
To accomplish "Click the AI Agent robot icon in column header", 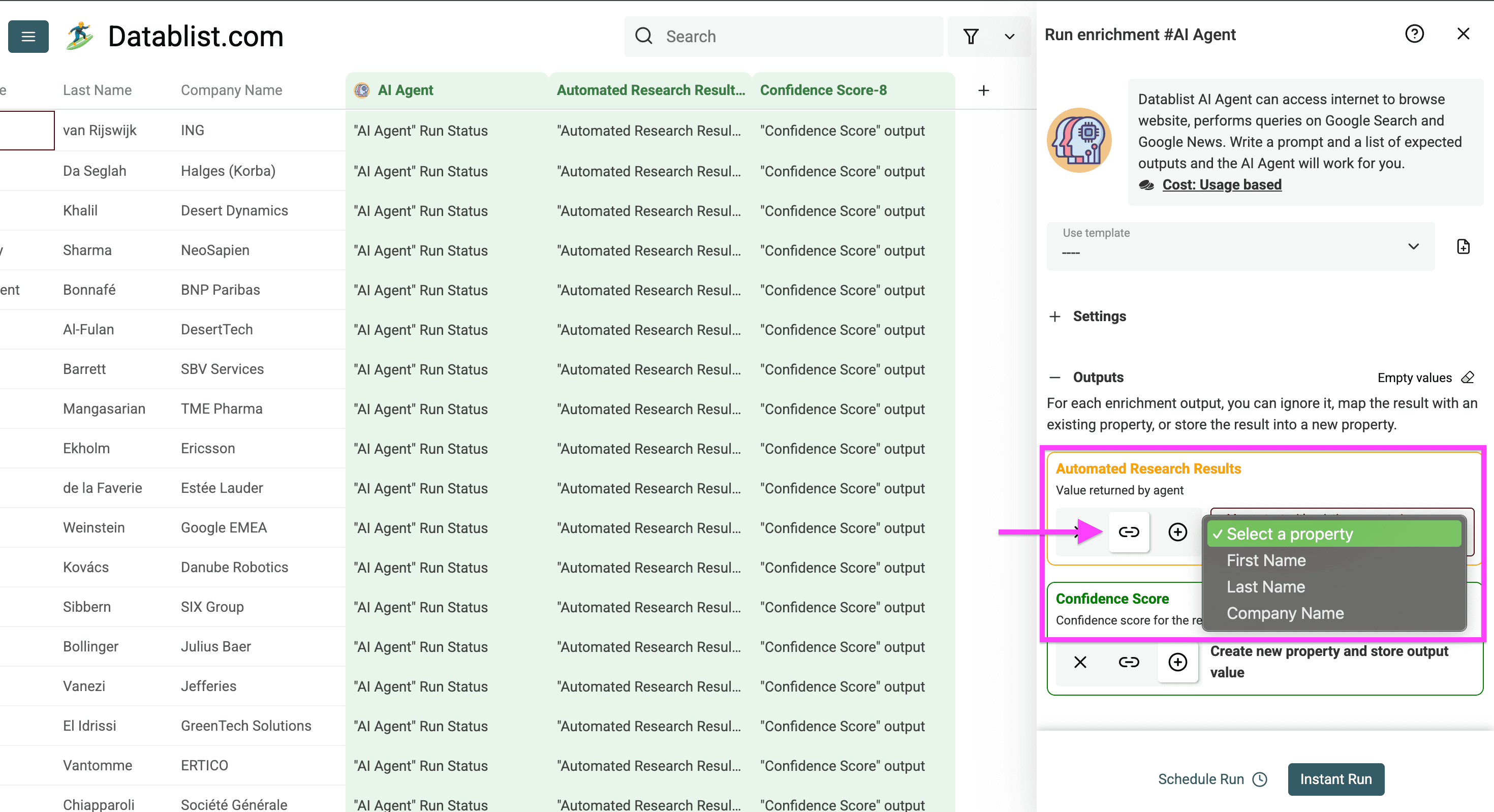I will point(361,90).
